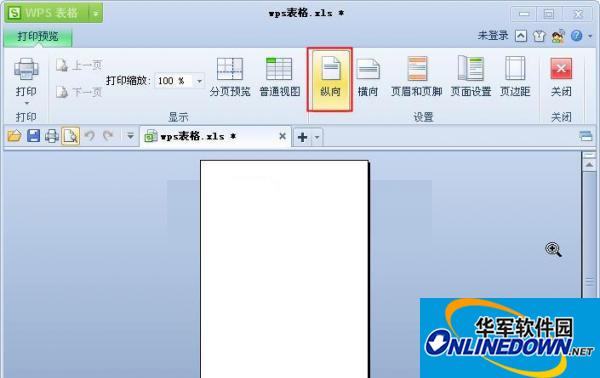The image size is (600, 378).
Task: Click the print zoom 100 % field
Action: (x=174, y=81)
